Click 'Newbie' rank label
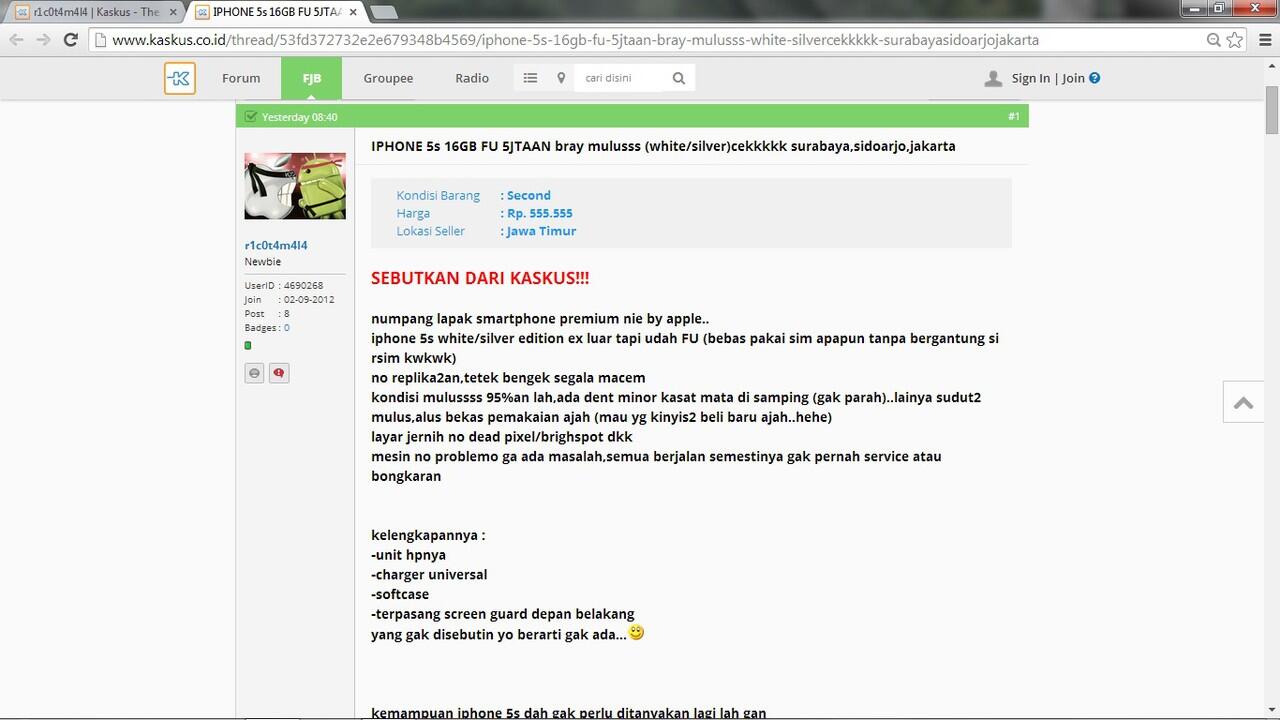 [x=263, y=262]
